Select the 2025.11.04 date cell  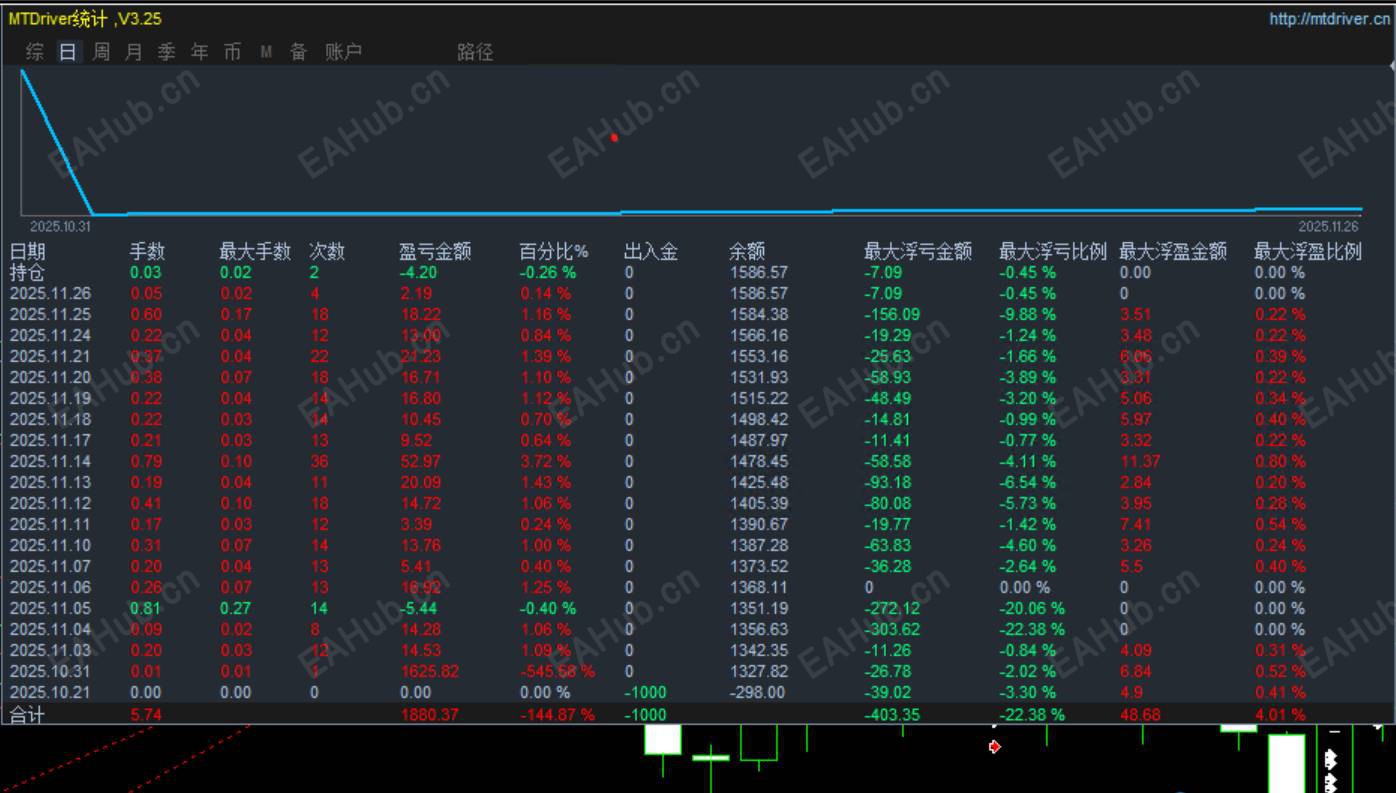(50, 629)
